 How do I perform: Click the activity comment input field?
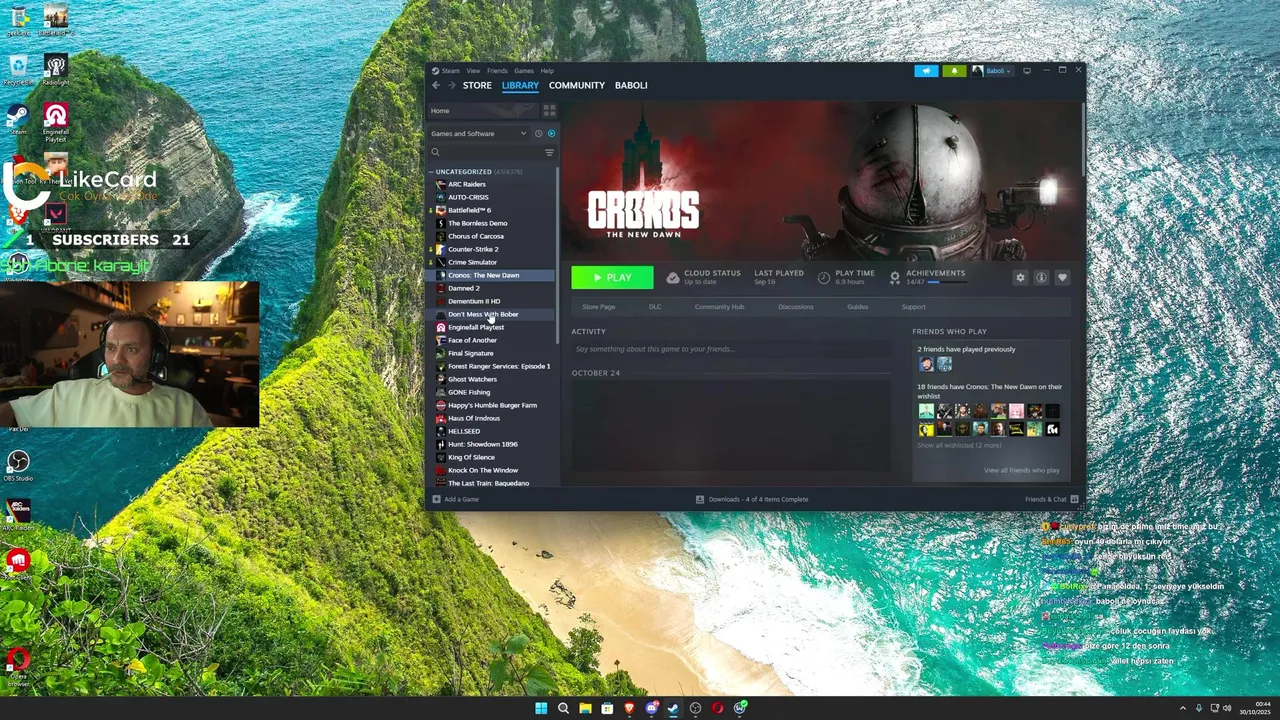731,349
